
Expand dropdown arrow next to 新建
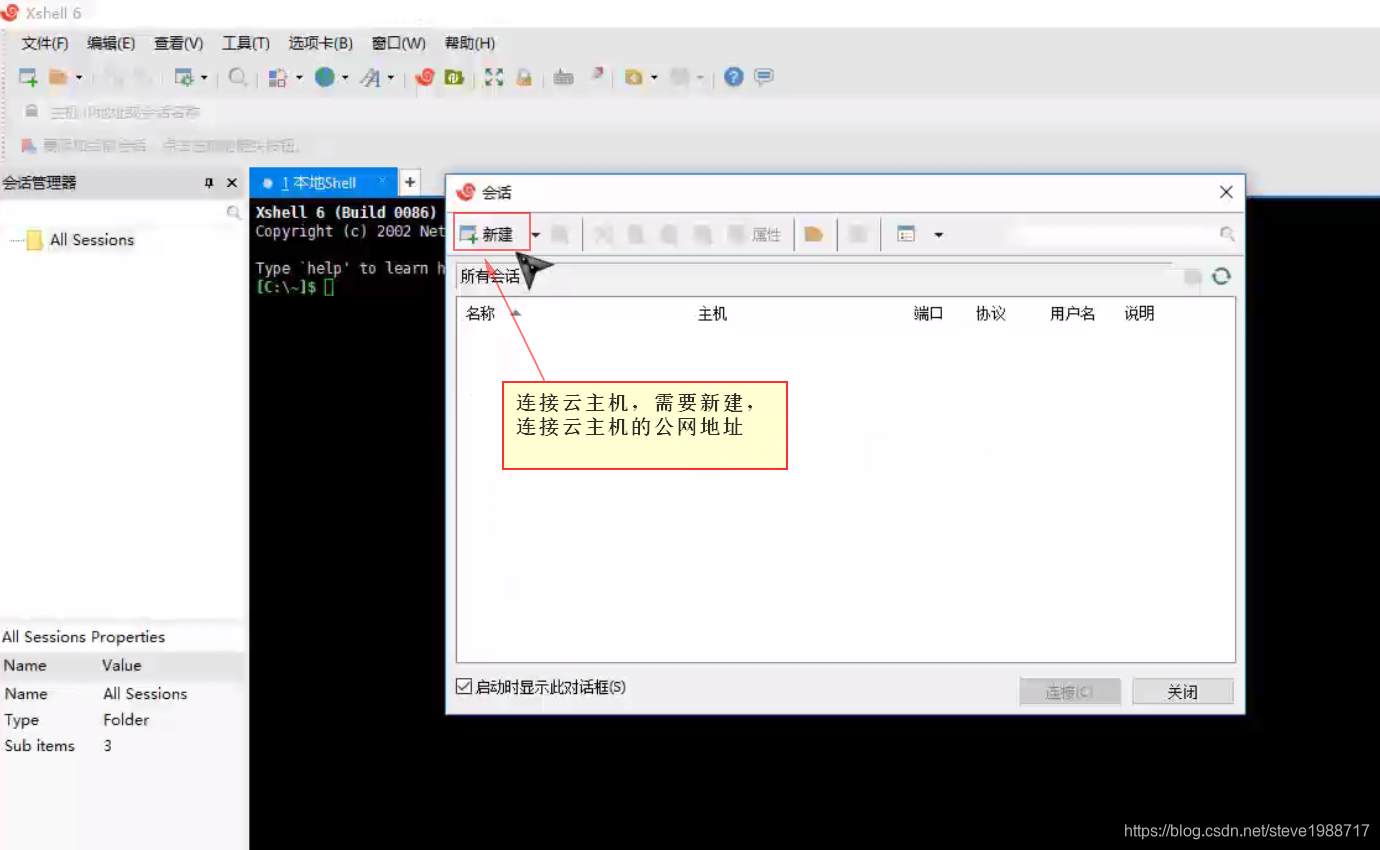tap(536, 235)
